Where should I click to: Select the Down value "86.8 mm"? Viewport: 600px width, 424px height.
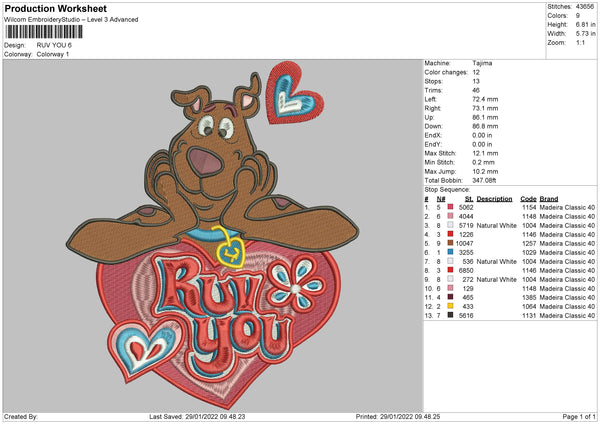coord(485,126)
